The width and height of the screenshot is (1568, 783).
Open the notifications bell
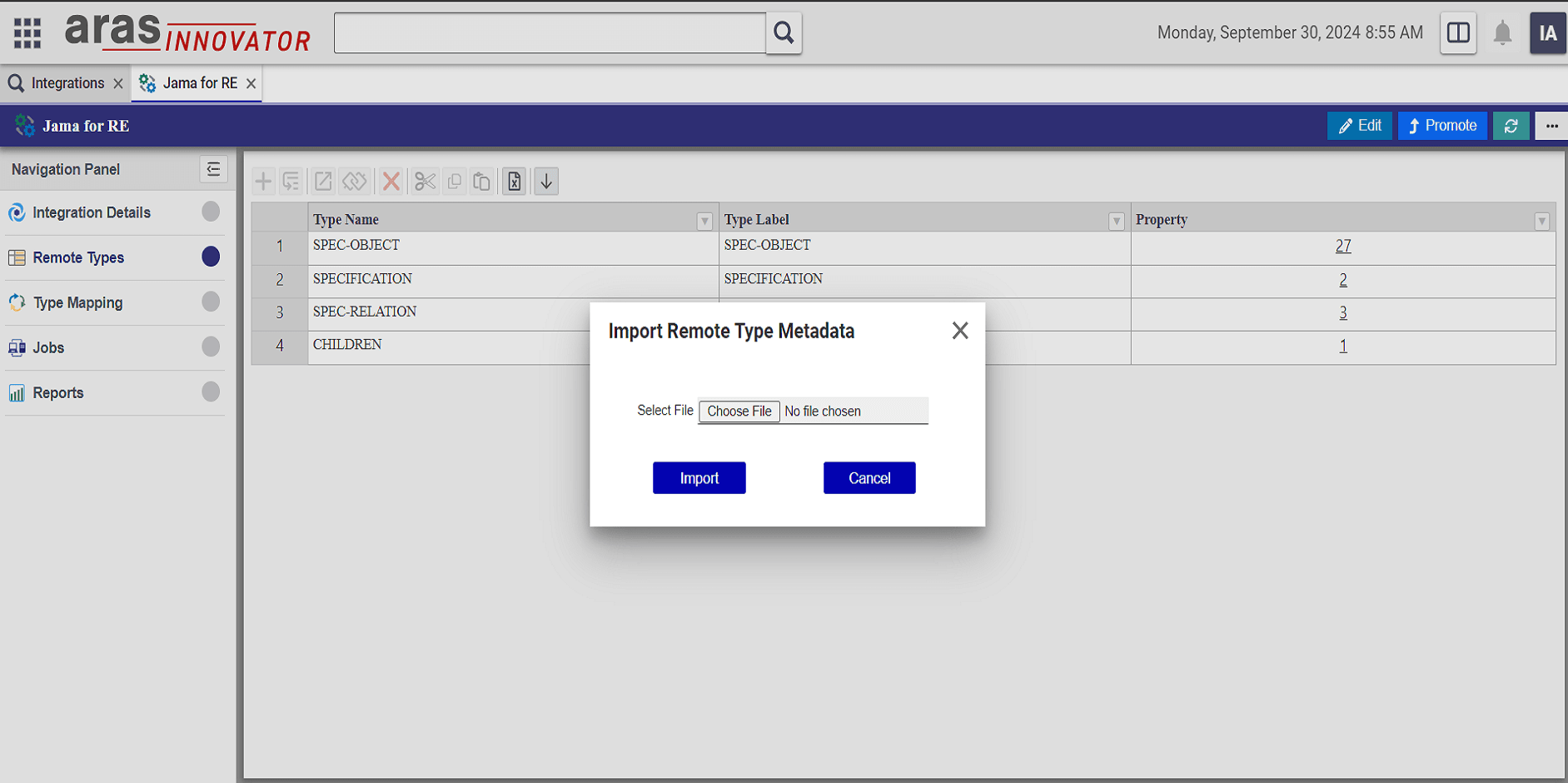click(1502, 33)
